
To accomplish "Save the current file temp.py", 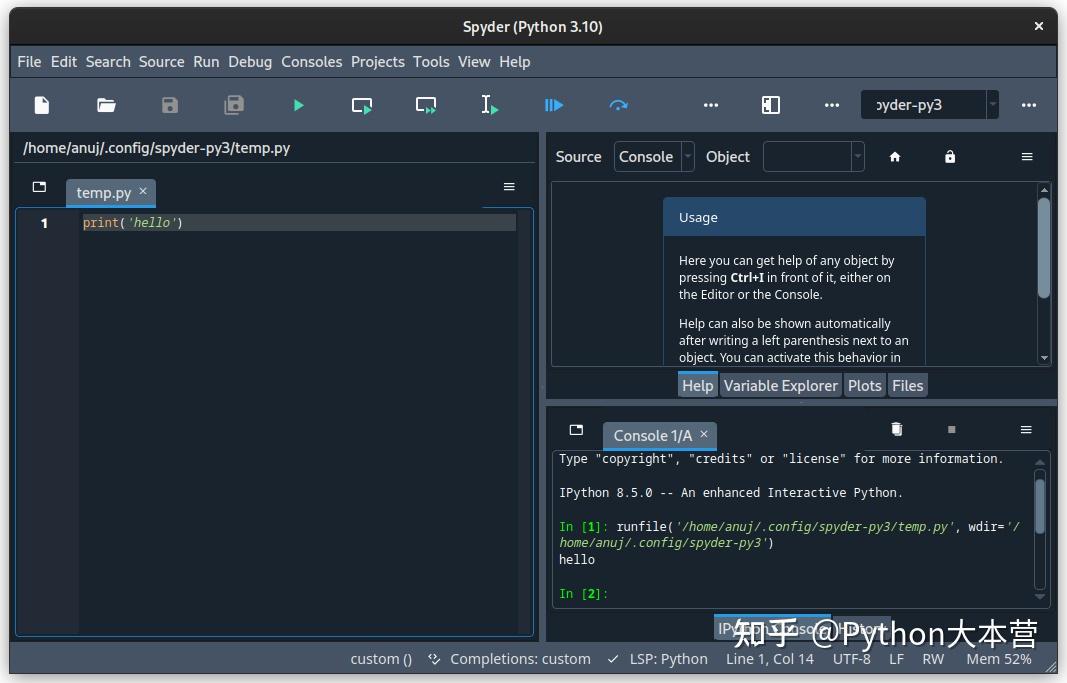I will [x=169, y=105].
